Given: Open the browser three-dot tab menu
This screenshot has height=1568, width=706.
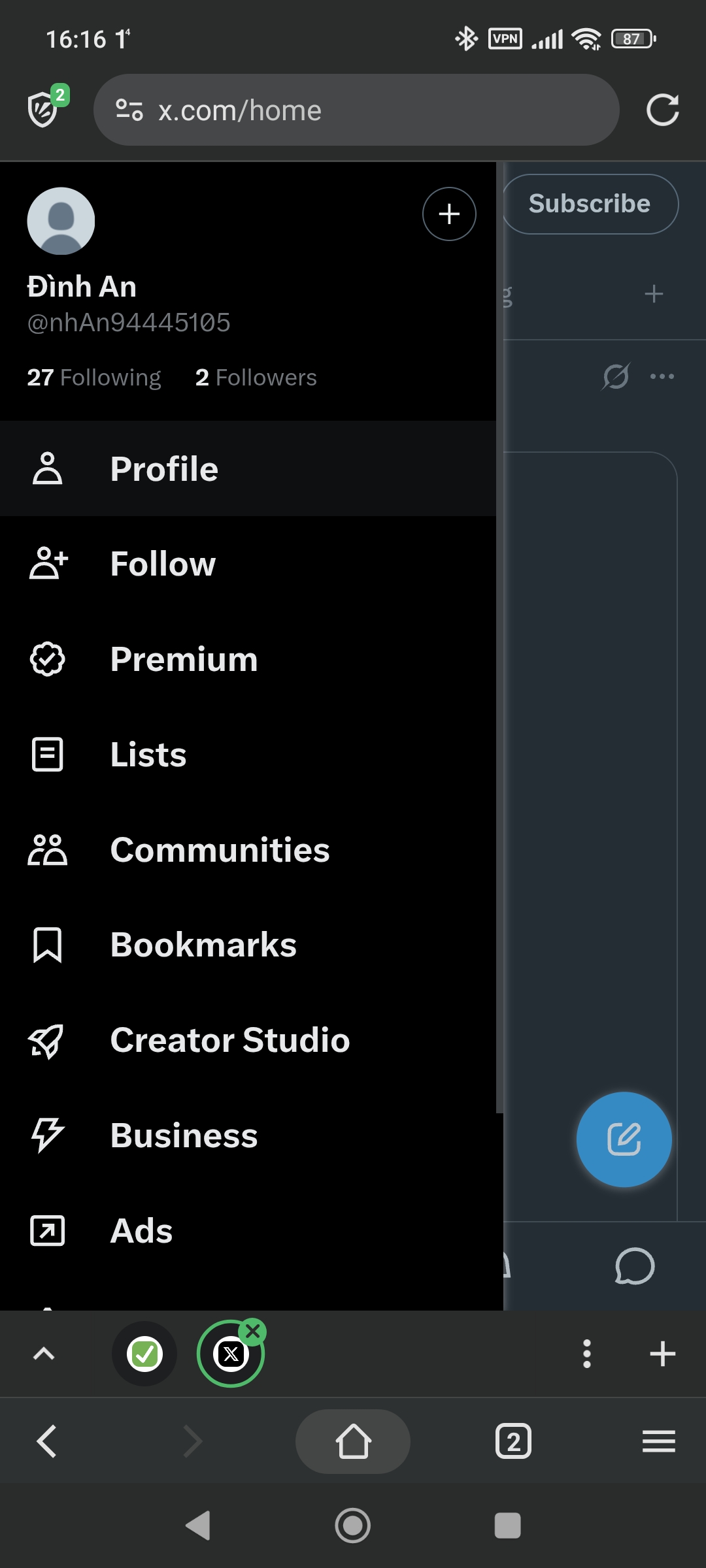Looking at the screenshot, I should pyautogui.click(x=587, y=1354).
